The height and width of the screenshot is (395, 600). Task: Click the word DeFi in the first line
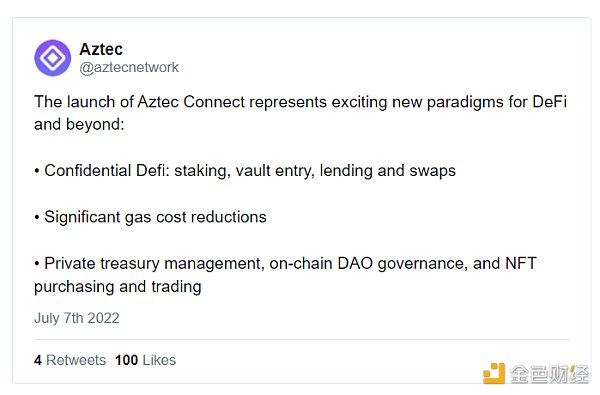coord(549,102)
